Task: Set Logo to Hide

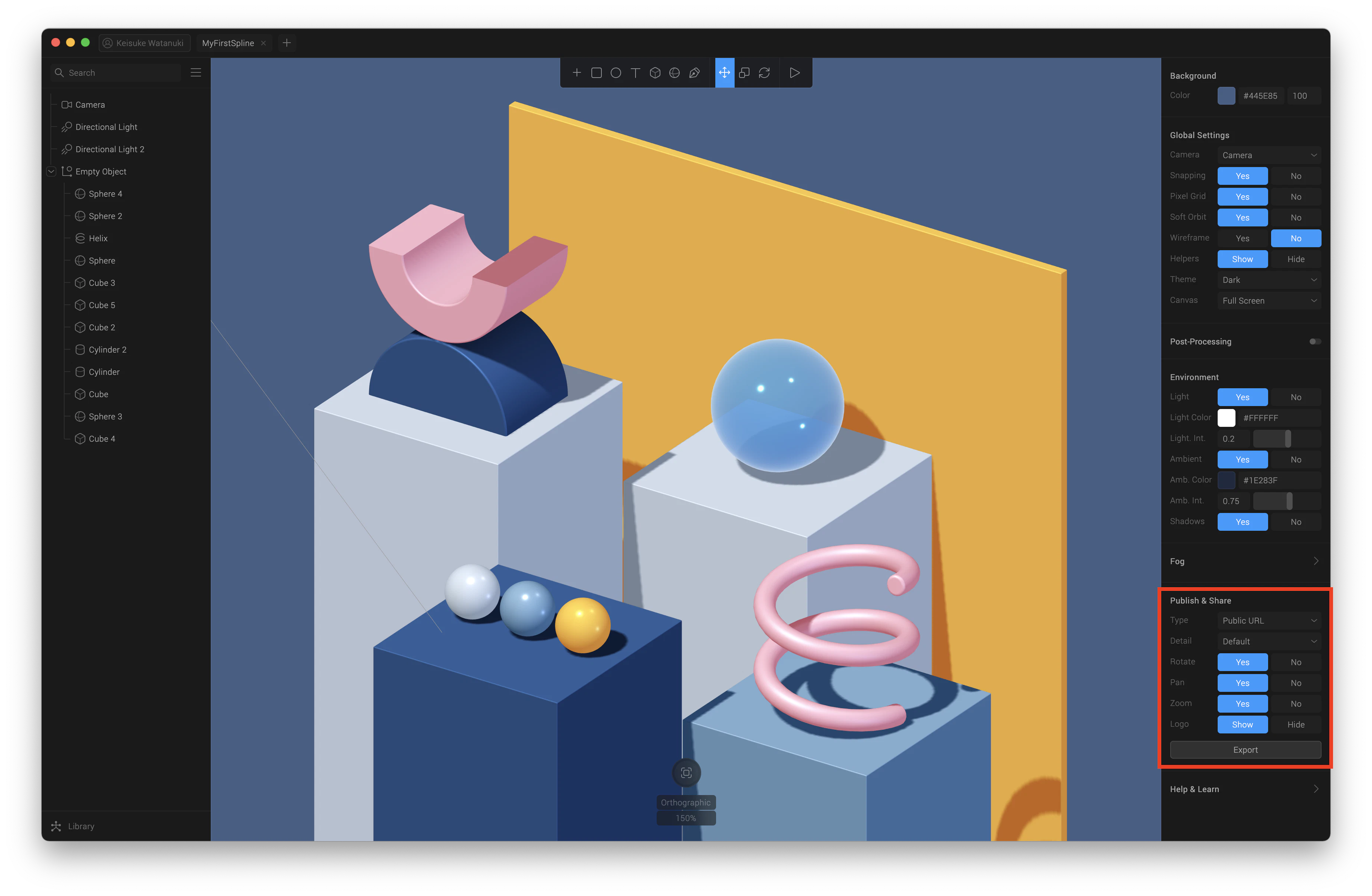Action: click(1296, 724)
